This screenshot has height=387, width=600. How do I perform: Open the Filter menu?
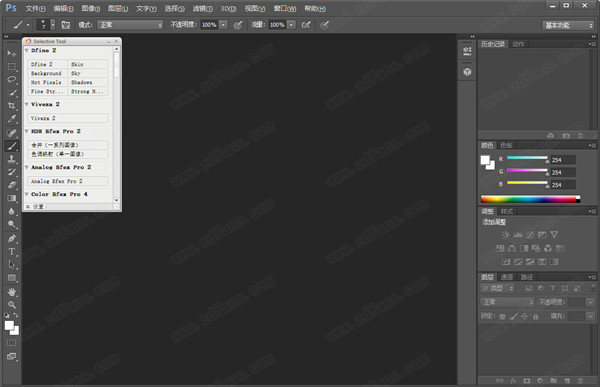202,8
